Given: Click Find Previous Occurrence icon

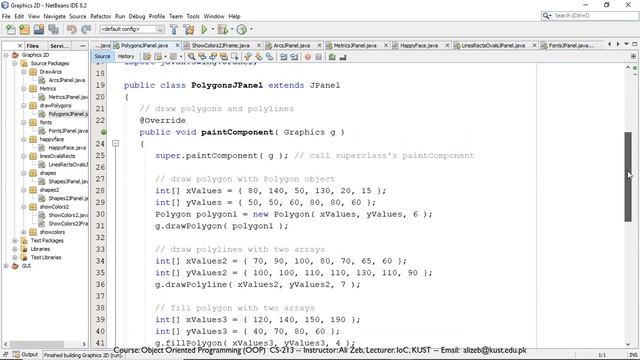Looking at the screenshot, I should [x=202, y=57].
